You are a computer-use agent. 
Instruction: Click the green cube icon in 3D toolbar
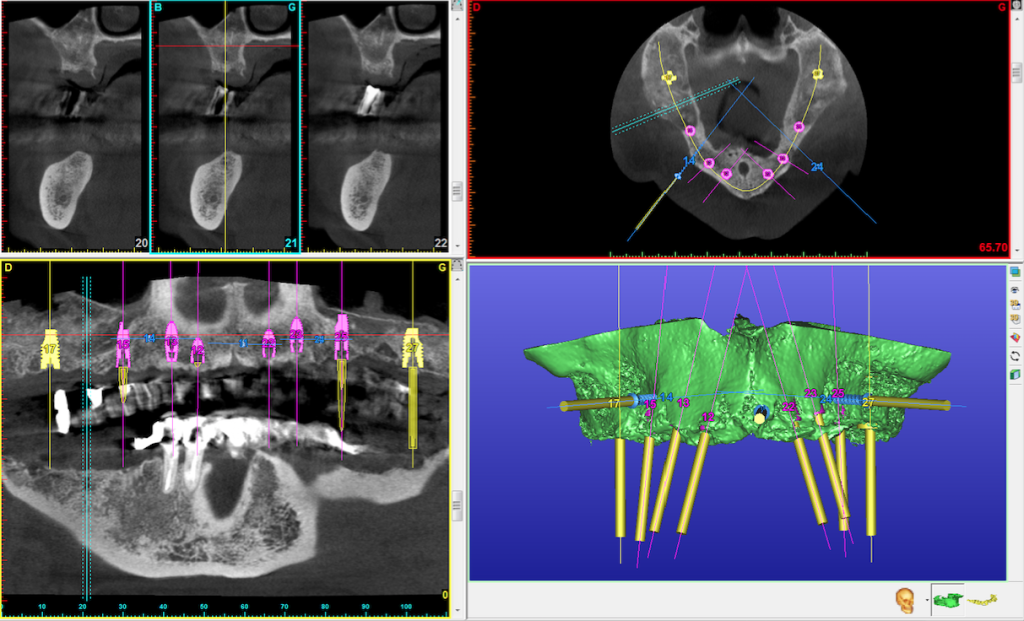pos(1016,373)
